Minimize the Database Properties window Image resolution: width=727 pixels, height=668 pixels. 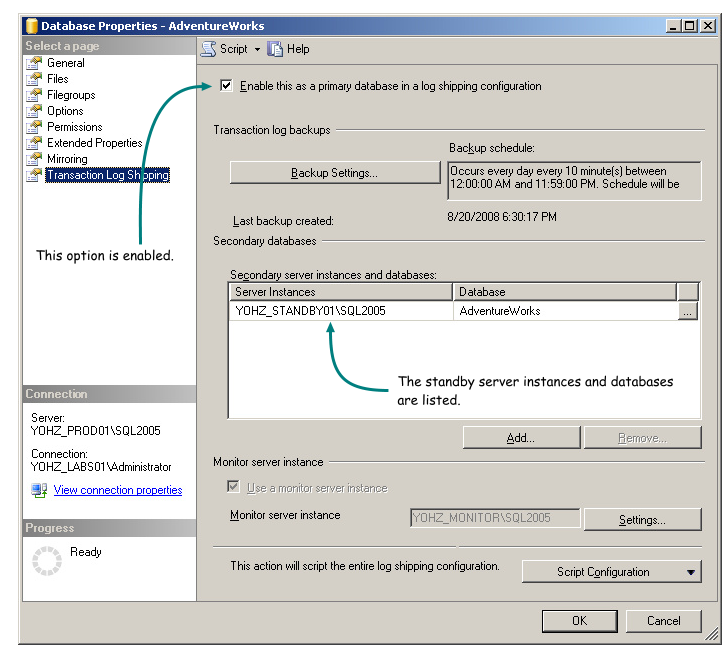674,25
